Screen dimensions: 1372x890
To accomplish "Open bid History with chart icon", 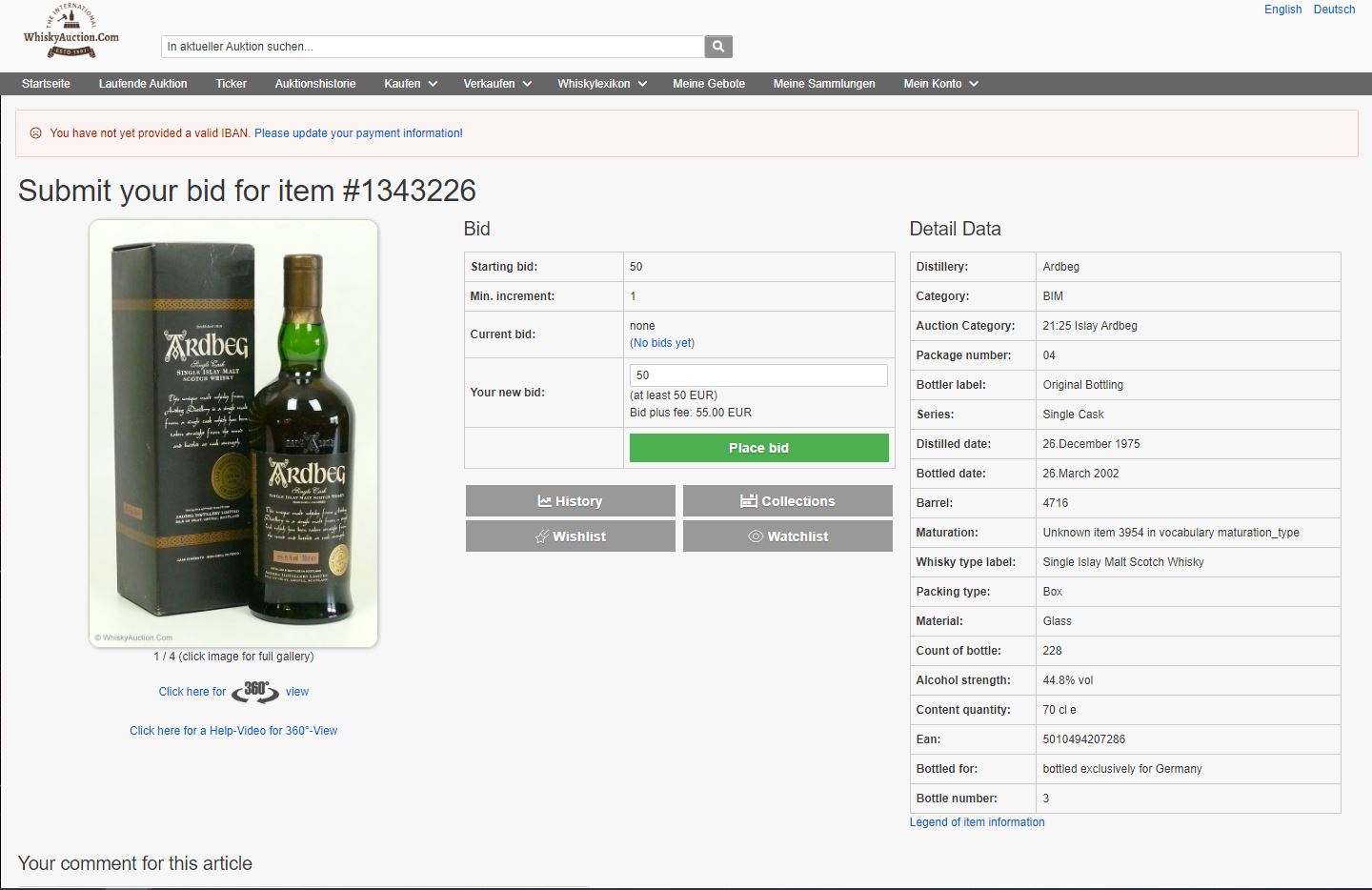I will [x=570, y=501].
